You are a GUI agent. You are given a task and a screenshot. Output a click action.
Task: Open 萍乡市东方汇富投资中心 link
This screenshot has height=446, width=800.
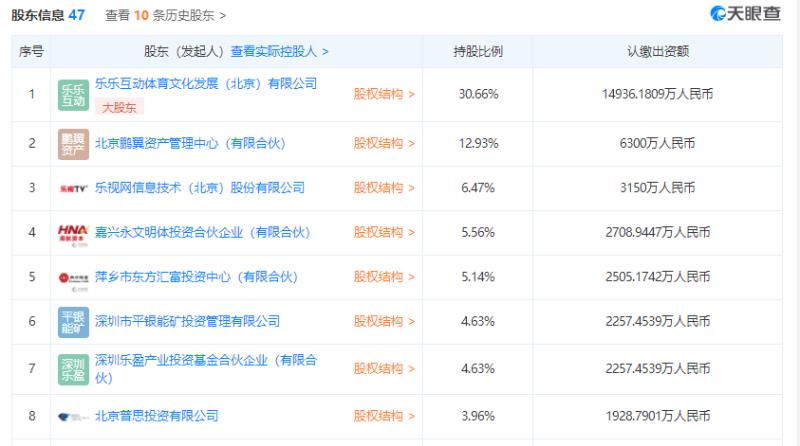click(x=196, y=277)
